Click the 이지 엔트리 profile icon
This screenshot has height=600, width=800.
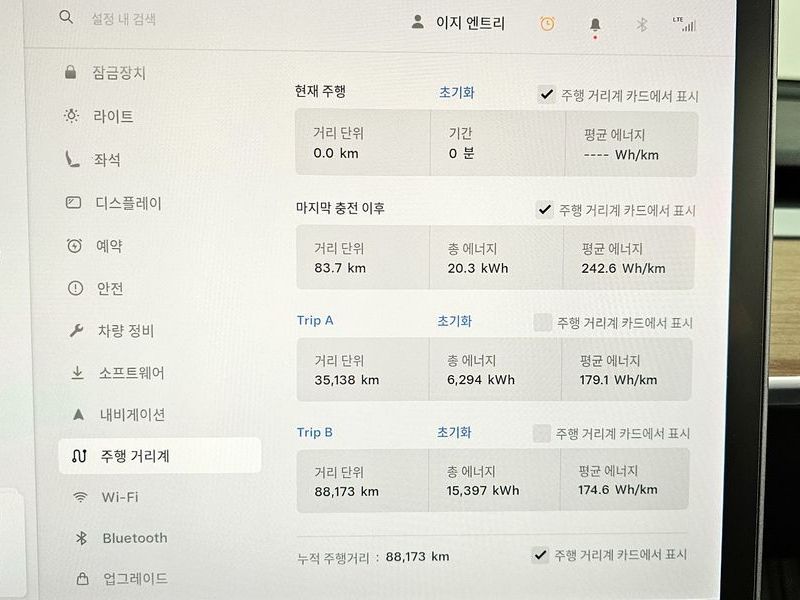tap(418, 22)
